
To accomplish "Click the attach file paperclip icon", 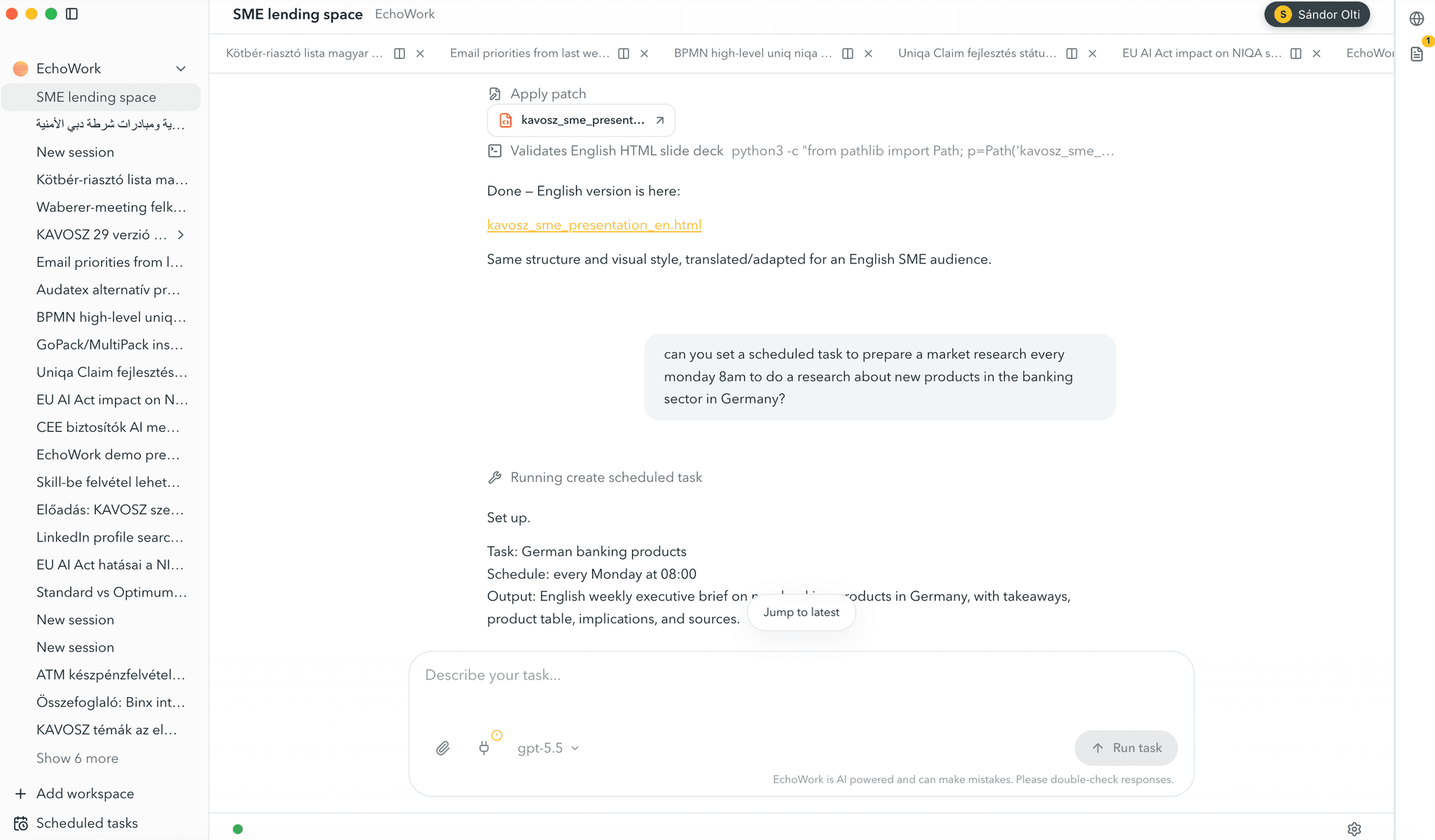I will (443, 748).
